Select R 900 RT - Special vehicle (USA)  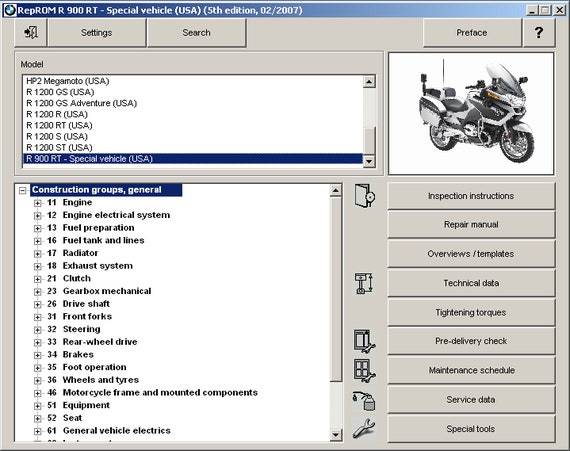193,159
